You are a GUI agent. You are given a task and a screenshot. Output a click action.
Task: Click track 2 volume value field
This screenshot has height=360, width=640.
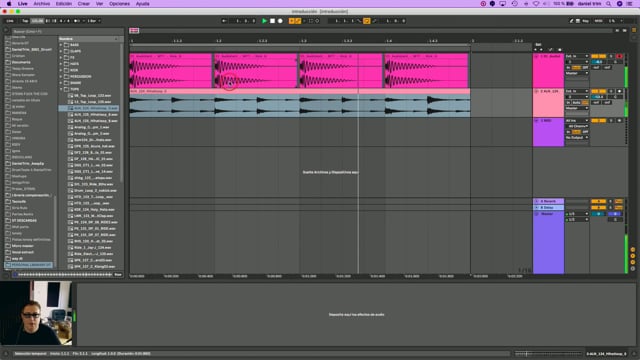tap(598, 97)
